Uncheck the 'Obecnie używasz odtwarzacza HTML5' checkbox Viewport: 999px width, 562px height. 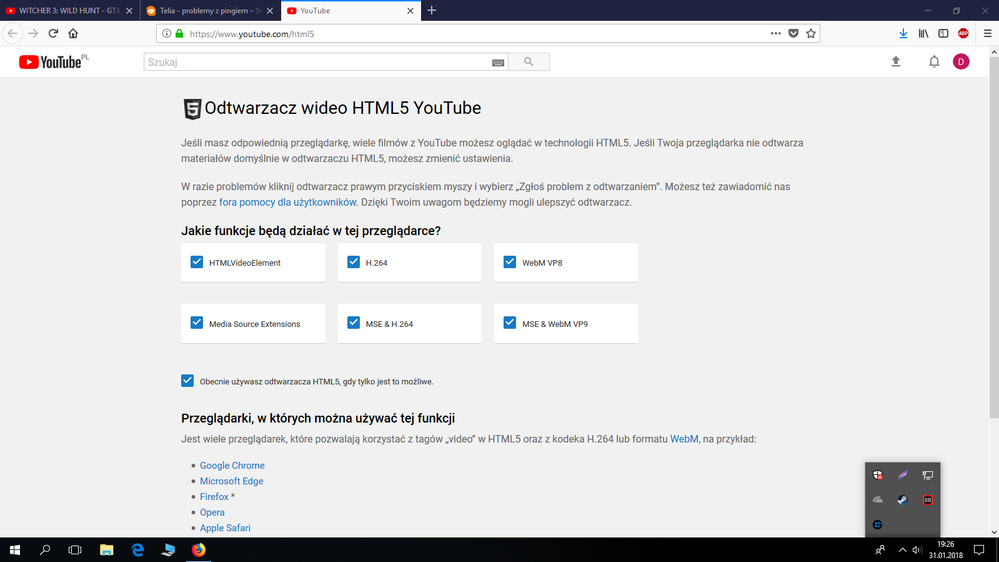tap(187, 380)
